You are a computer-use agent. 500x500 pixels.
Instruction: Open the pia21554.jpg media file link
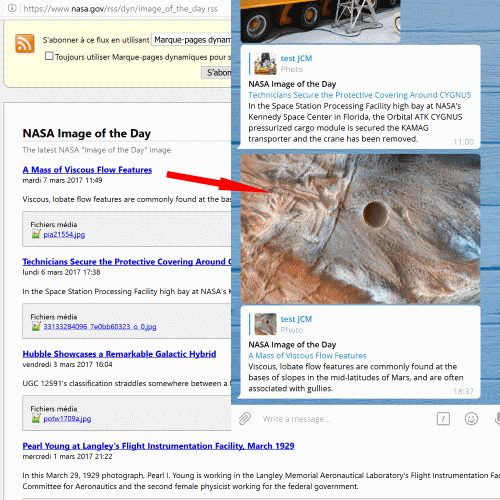coord(64,234)
